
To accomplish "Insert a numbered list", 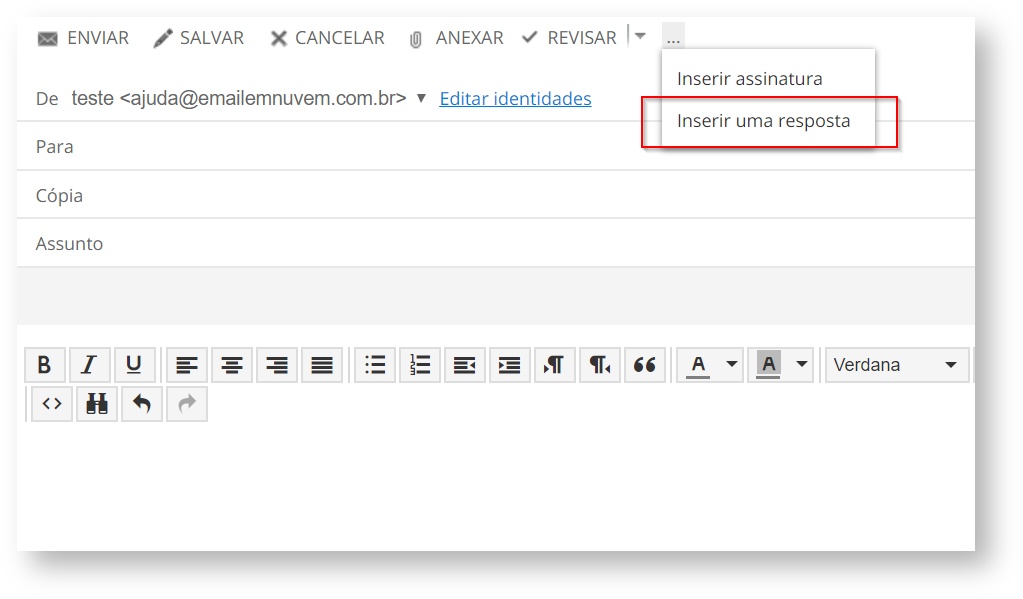I will point(420,365).
